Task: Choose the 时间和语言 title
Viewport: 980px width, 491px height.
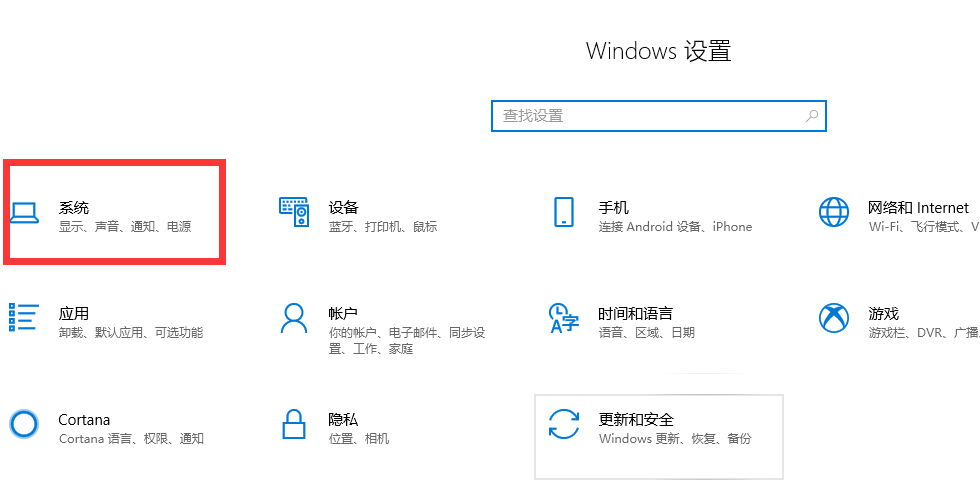Action: point(636,314)
